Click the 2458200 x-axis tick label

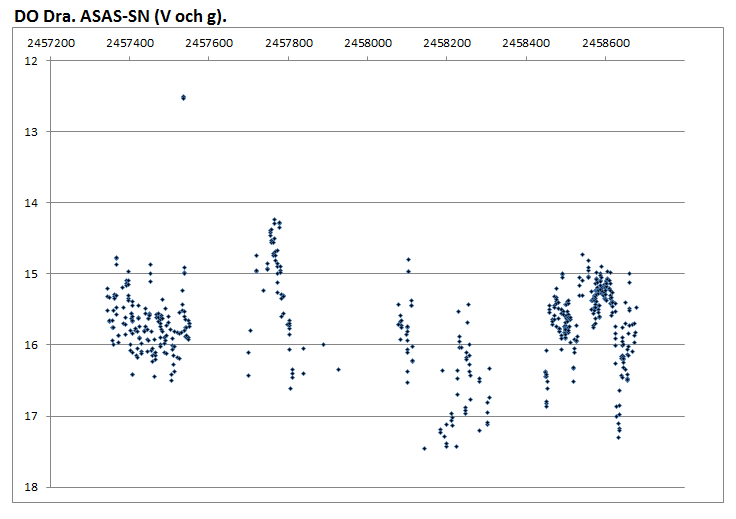click(447, 44)
